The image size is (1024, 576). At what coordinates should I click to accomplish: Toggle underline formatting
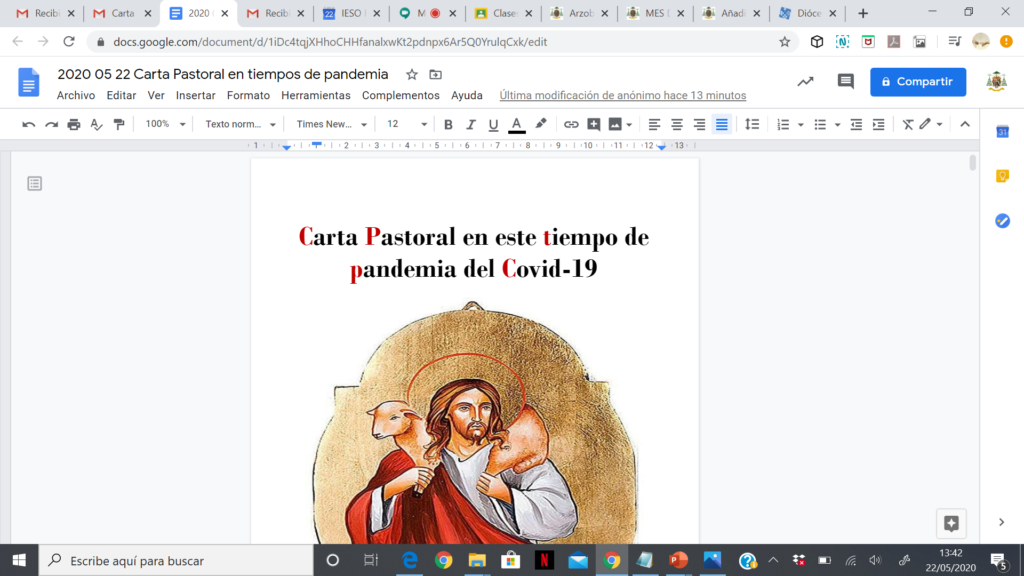(493, 124)
